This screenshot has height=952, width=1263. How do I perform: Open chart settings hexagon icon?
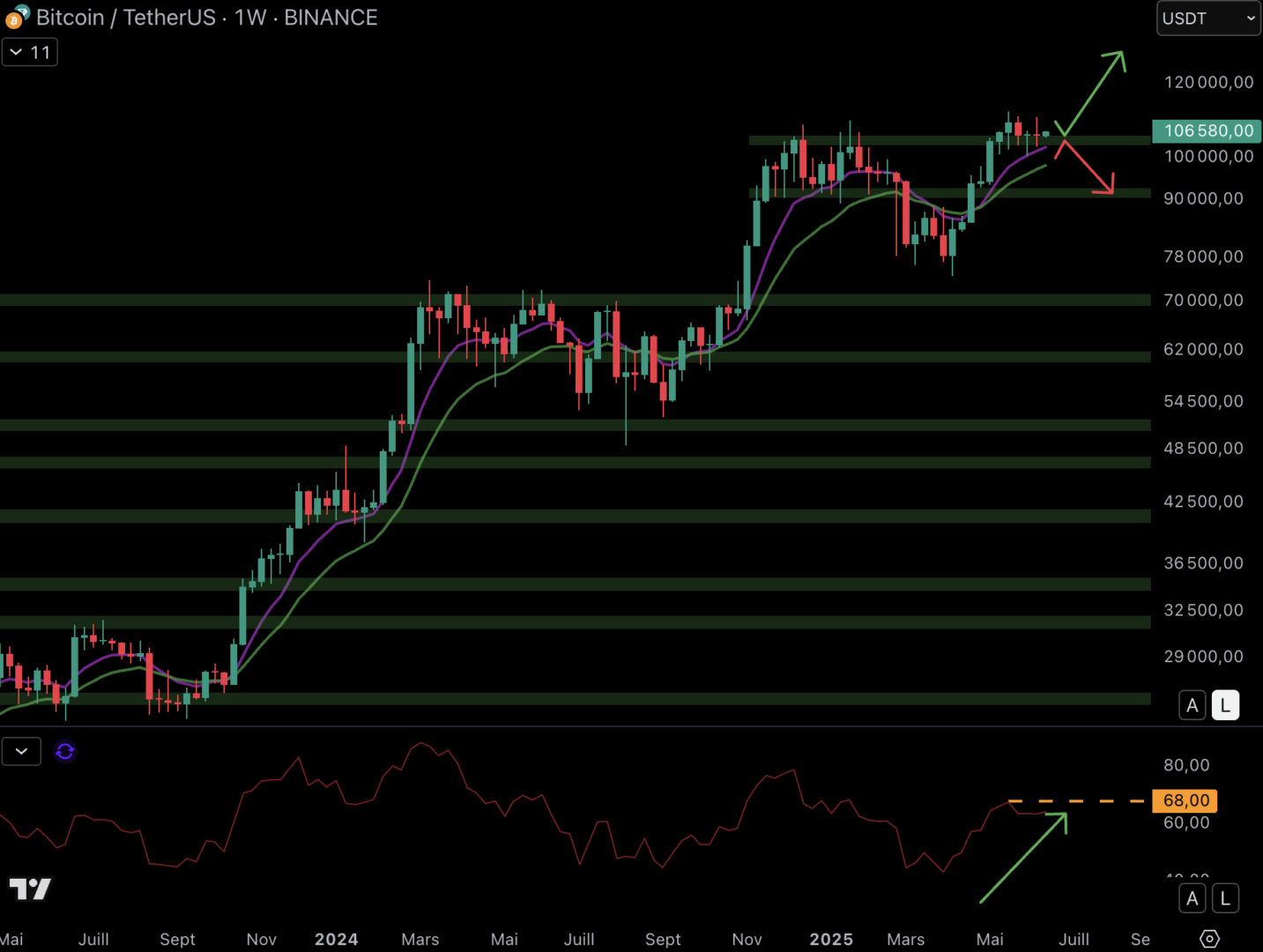(1210, 939)
